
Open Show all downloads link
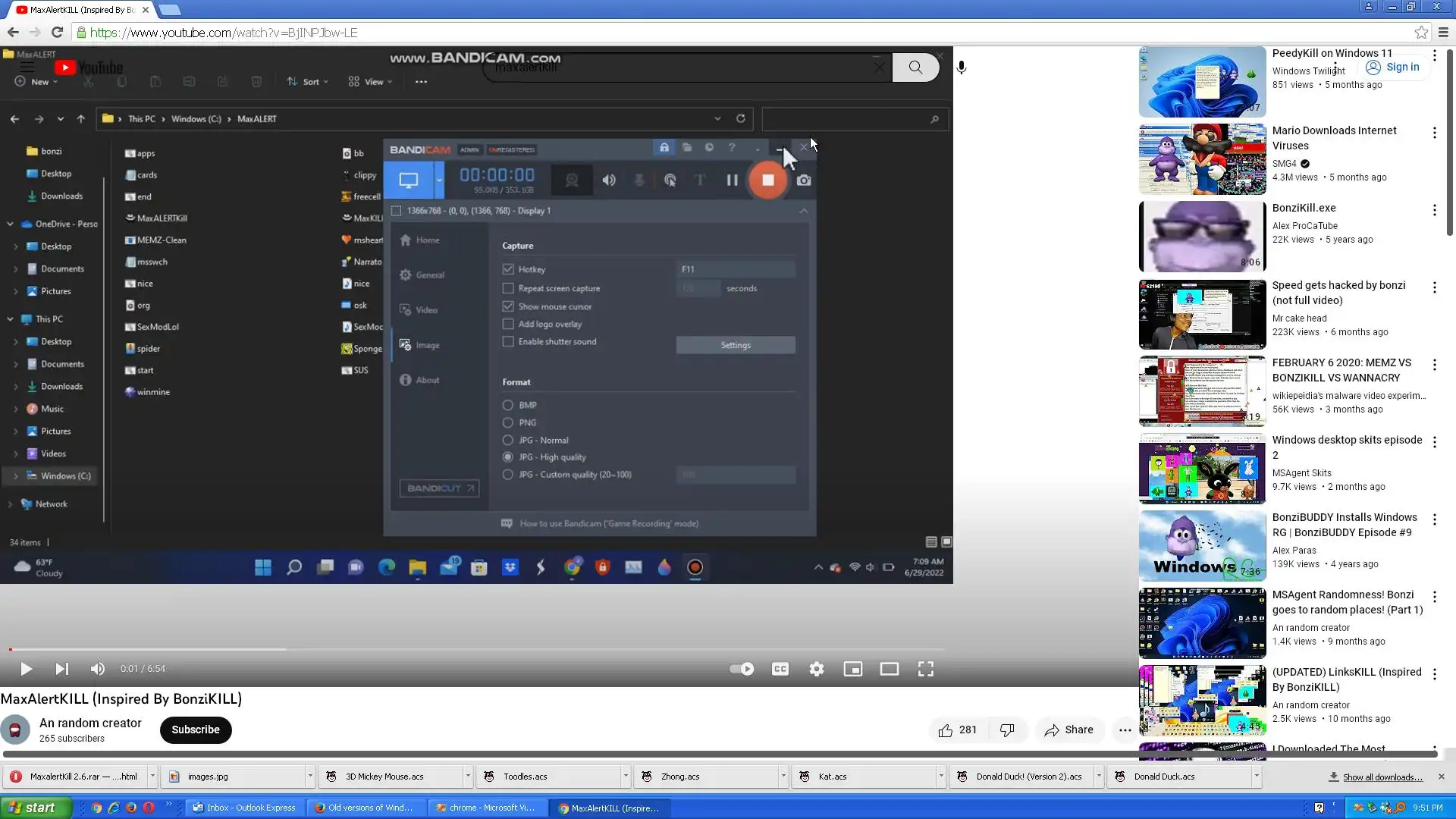click(x=1382, y=777)
